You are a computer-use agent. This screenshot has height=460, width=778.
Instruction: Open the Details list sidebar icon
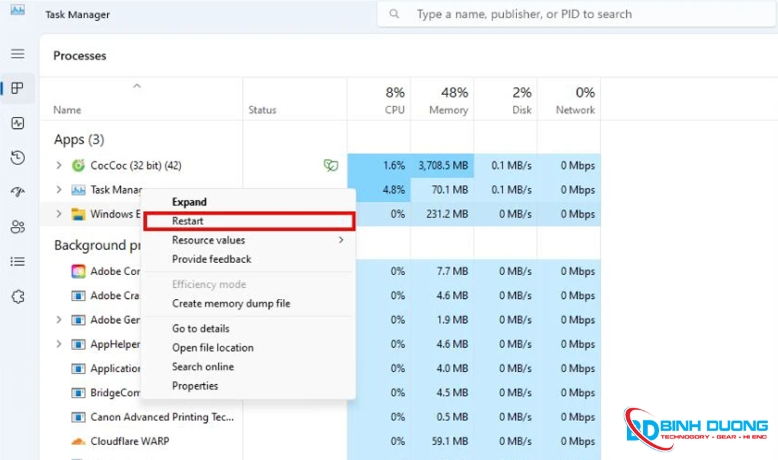[x=18, y=262]
